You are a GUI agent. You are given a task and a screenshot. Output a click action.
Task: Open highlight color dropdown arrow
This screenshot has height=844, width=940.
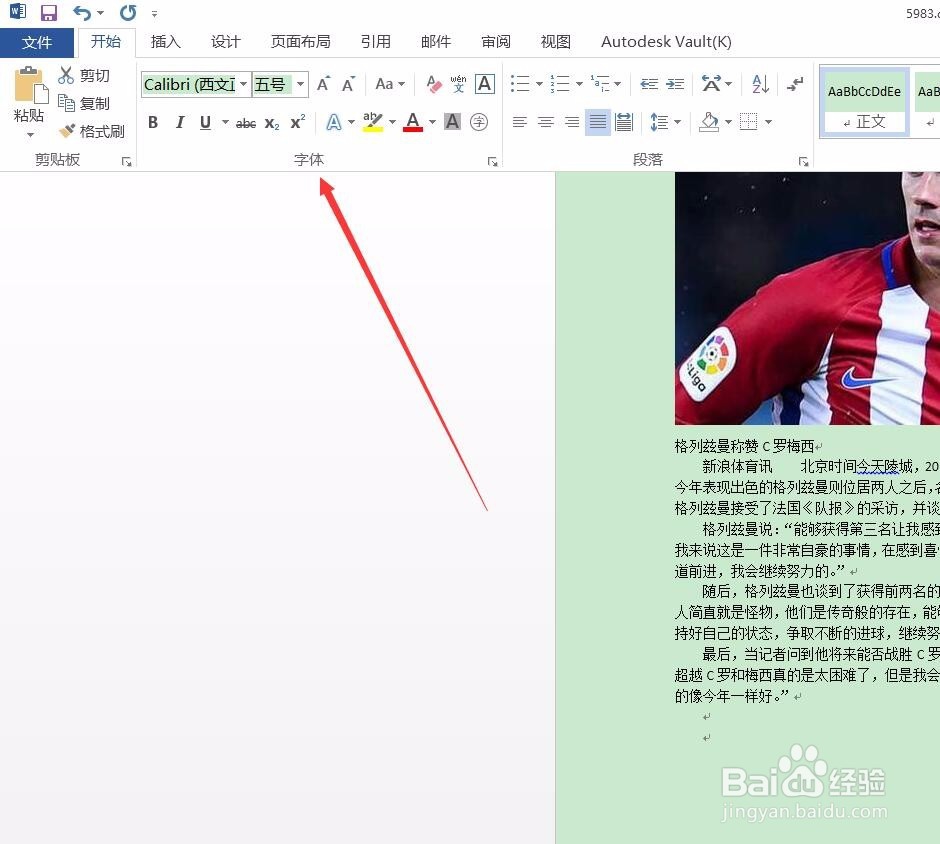[392, 122]
